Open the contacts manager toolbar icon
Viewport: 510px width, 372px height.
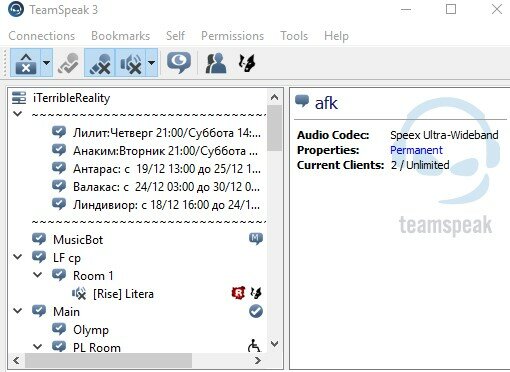pyautogui.click(x=216, y=63)
